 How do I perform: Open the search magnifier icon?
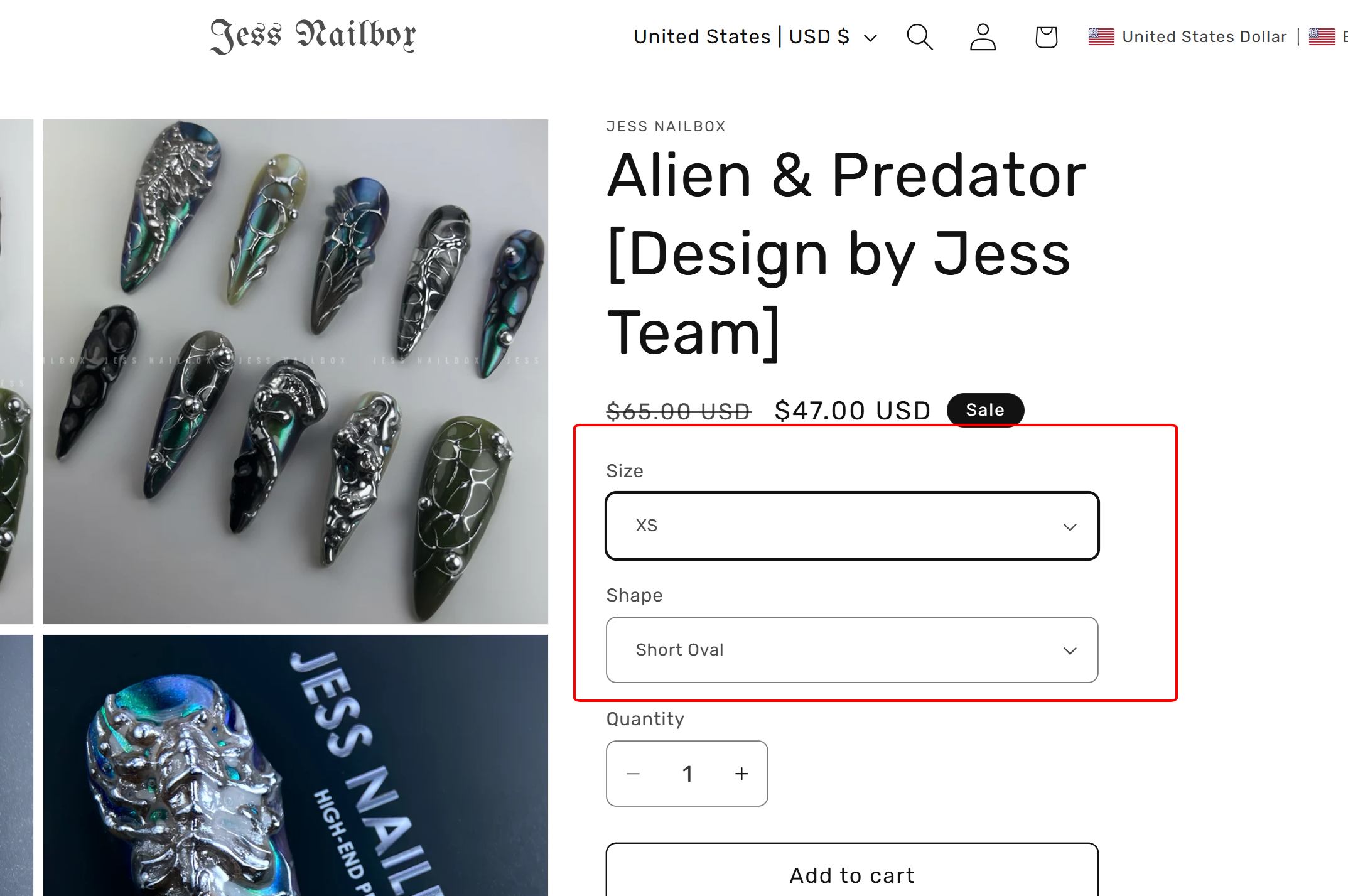pyautogui.click(x=919, y=37)
